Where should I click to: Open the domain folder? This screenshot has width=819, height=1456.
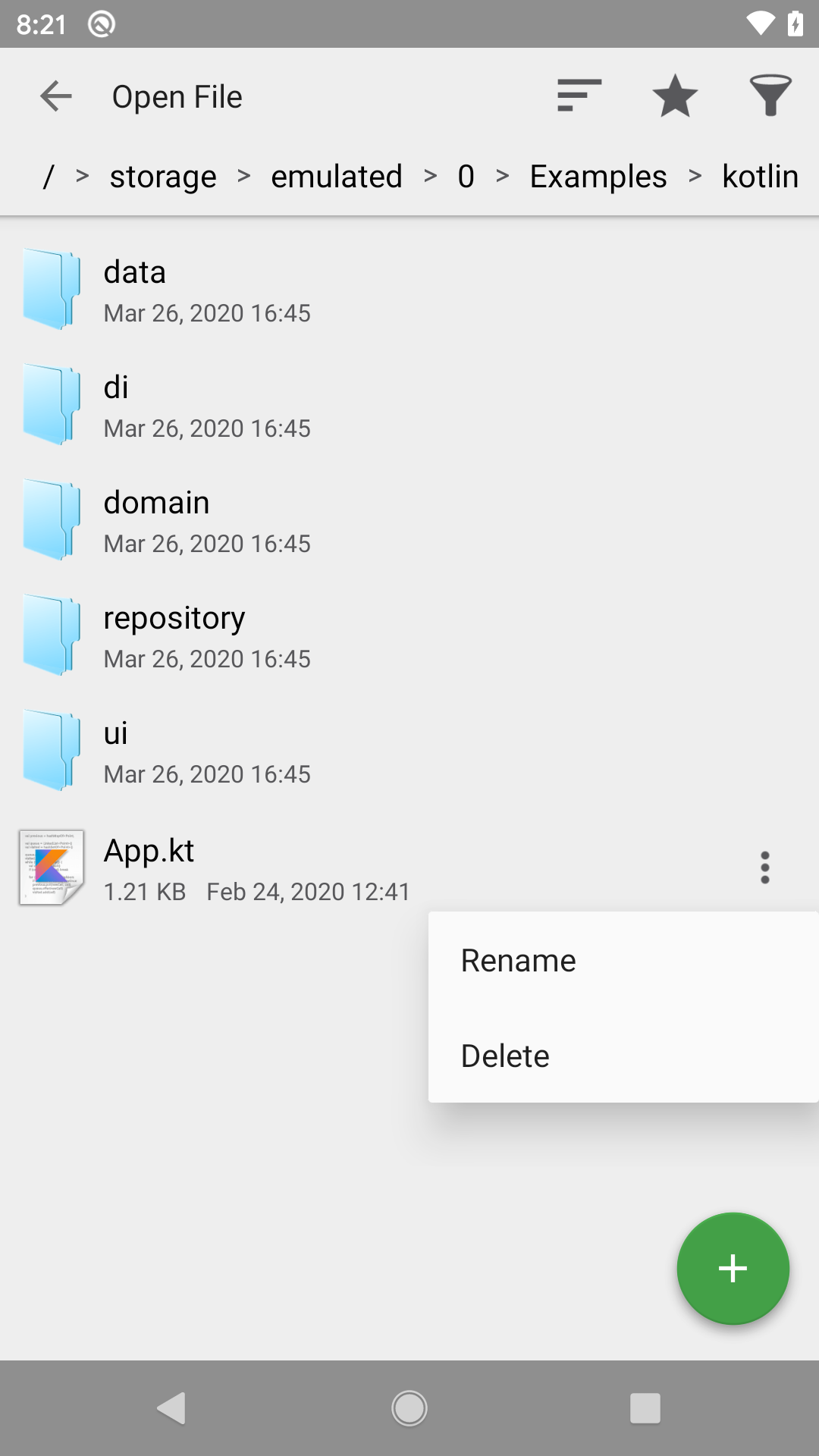(156, 520)
